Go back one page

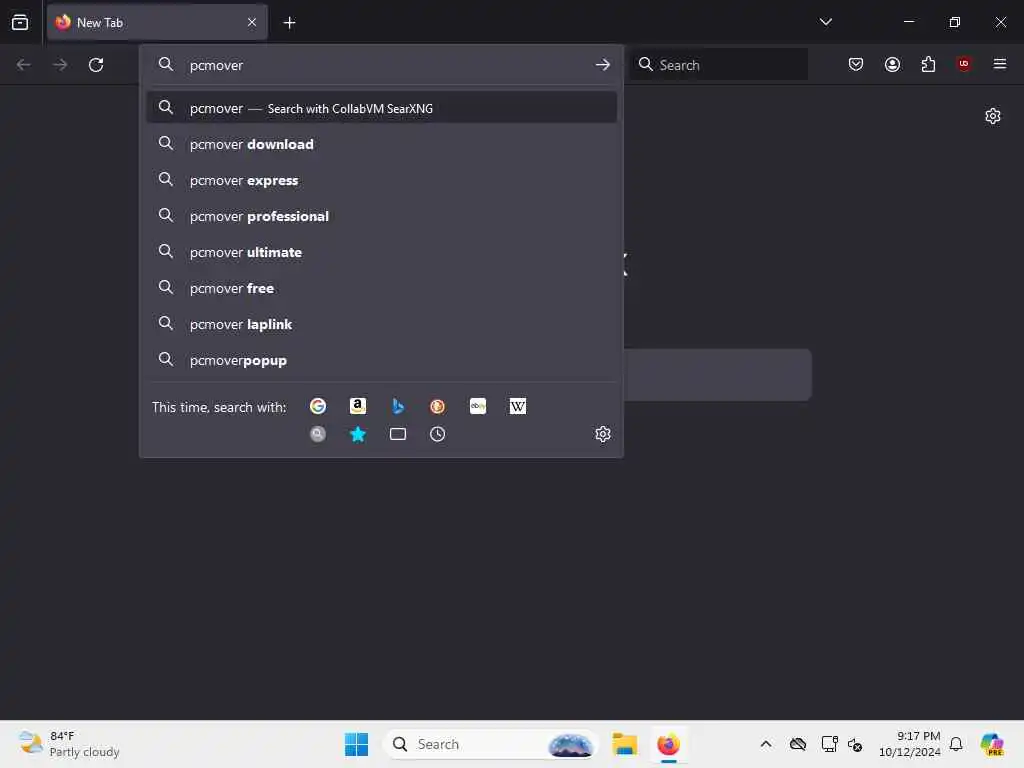[x=24, y=65]
